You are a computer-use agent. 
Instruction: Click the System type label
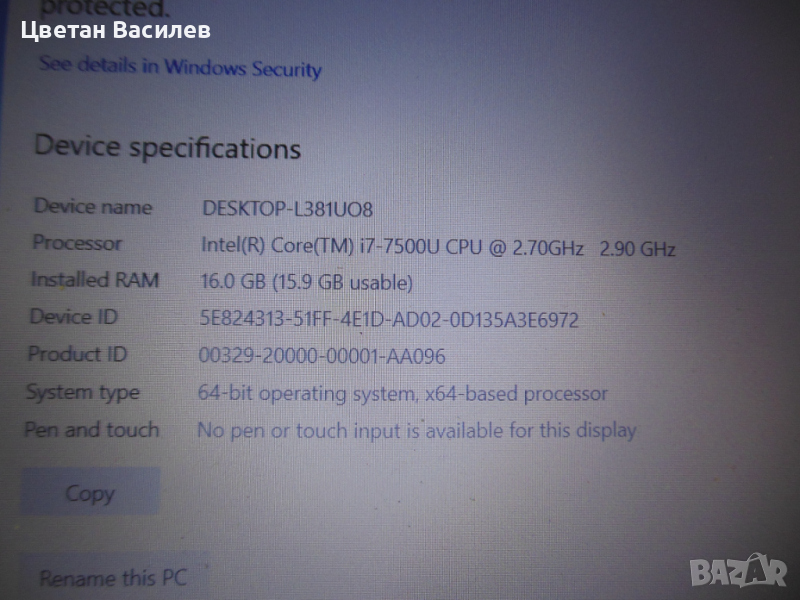[x=83, y=393]
